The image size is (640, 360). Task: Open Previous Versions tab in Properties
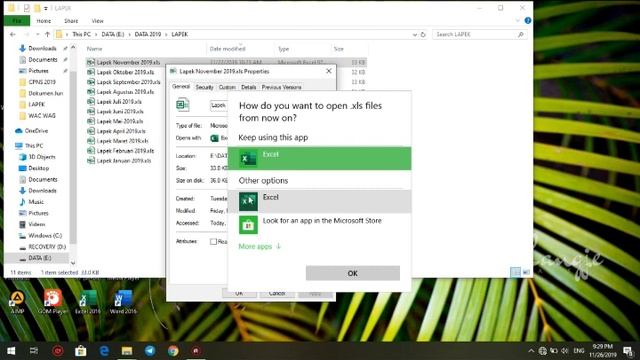coord(282,87)
